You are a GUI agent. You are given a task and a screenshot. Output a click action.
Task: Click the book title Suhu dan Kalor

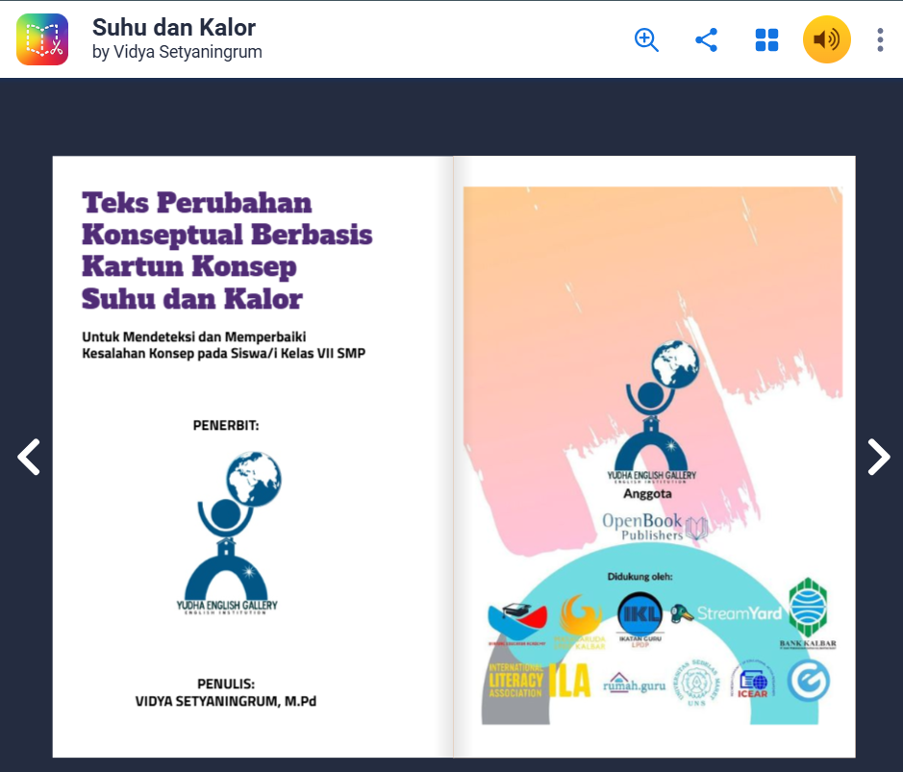(x=174, y=27)
